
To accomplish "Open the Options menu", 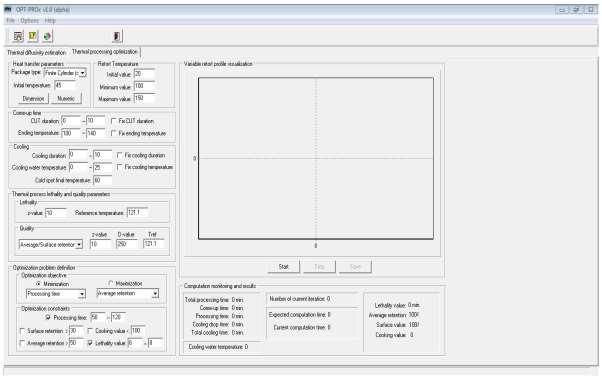I will (x=30, y=21).
